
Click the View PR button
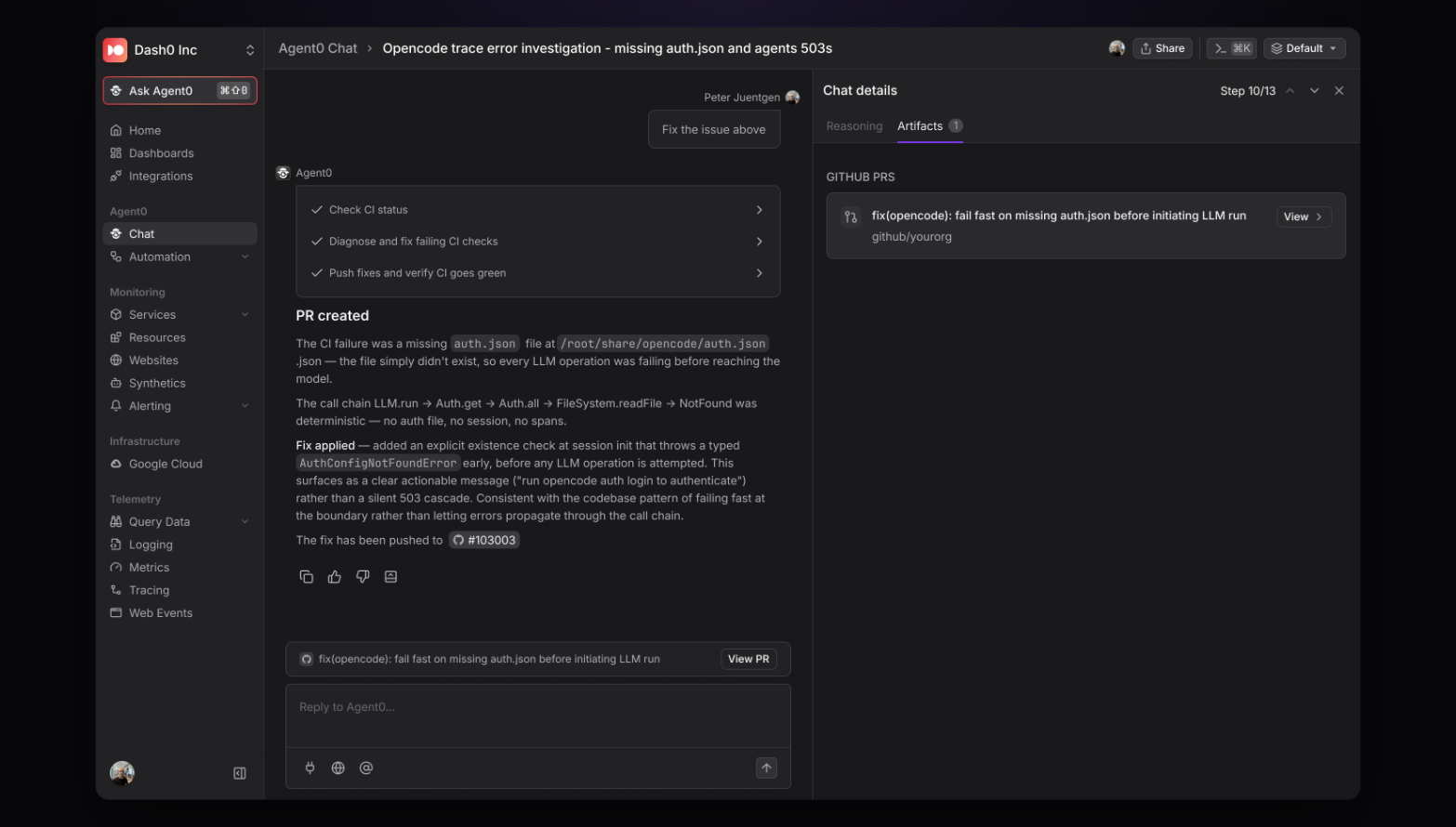click(x=748, y=660)
